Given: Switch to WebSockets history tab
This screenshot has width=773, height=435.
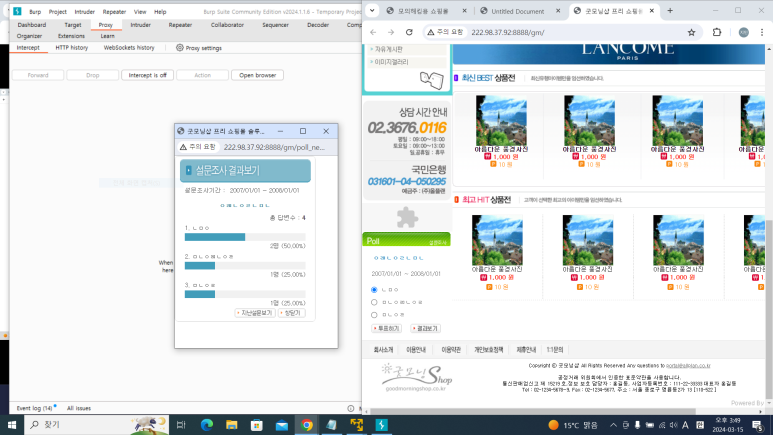Looking at the screenshot, I should tap(129, 48).
